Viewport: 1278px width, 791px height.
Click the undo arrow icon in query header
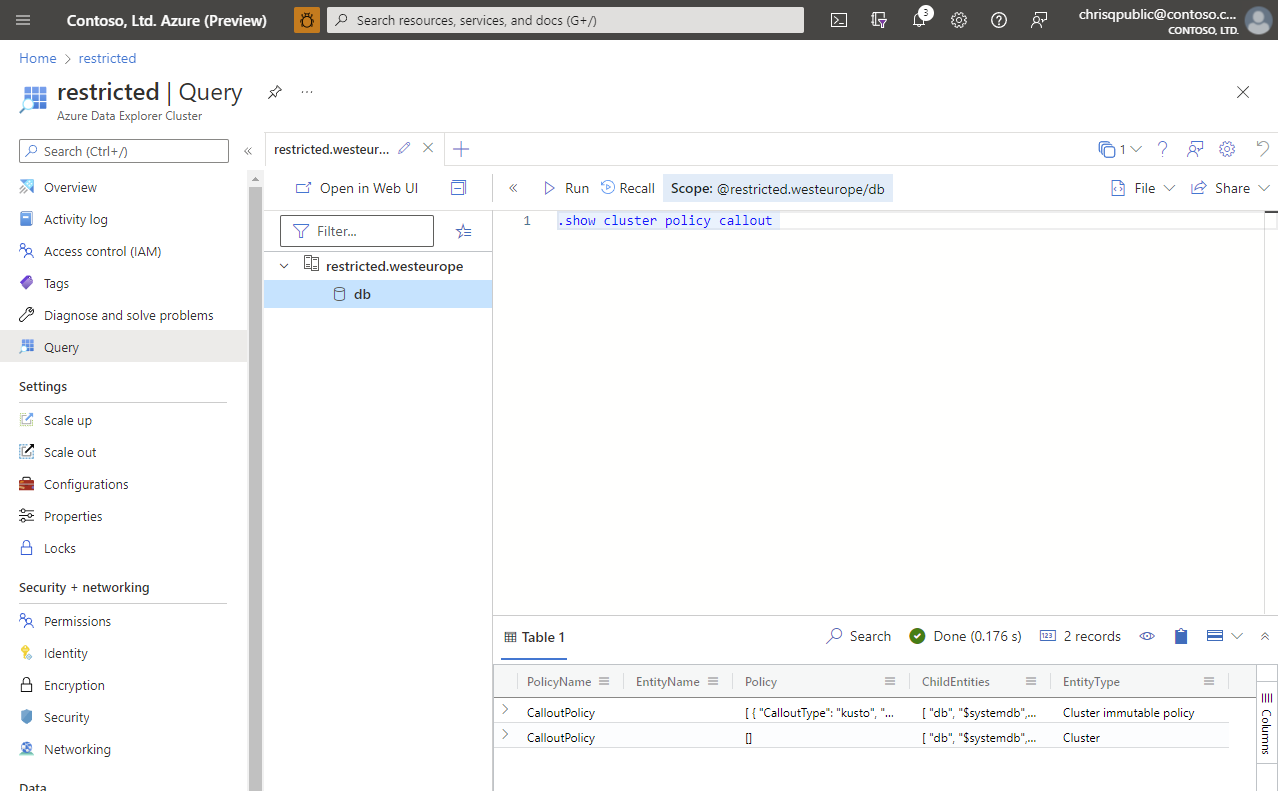tap(1263, 149)
